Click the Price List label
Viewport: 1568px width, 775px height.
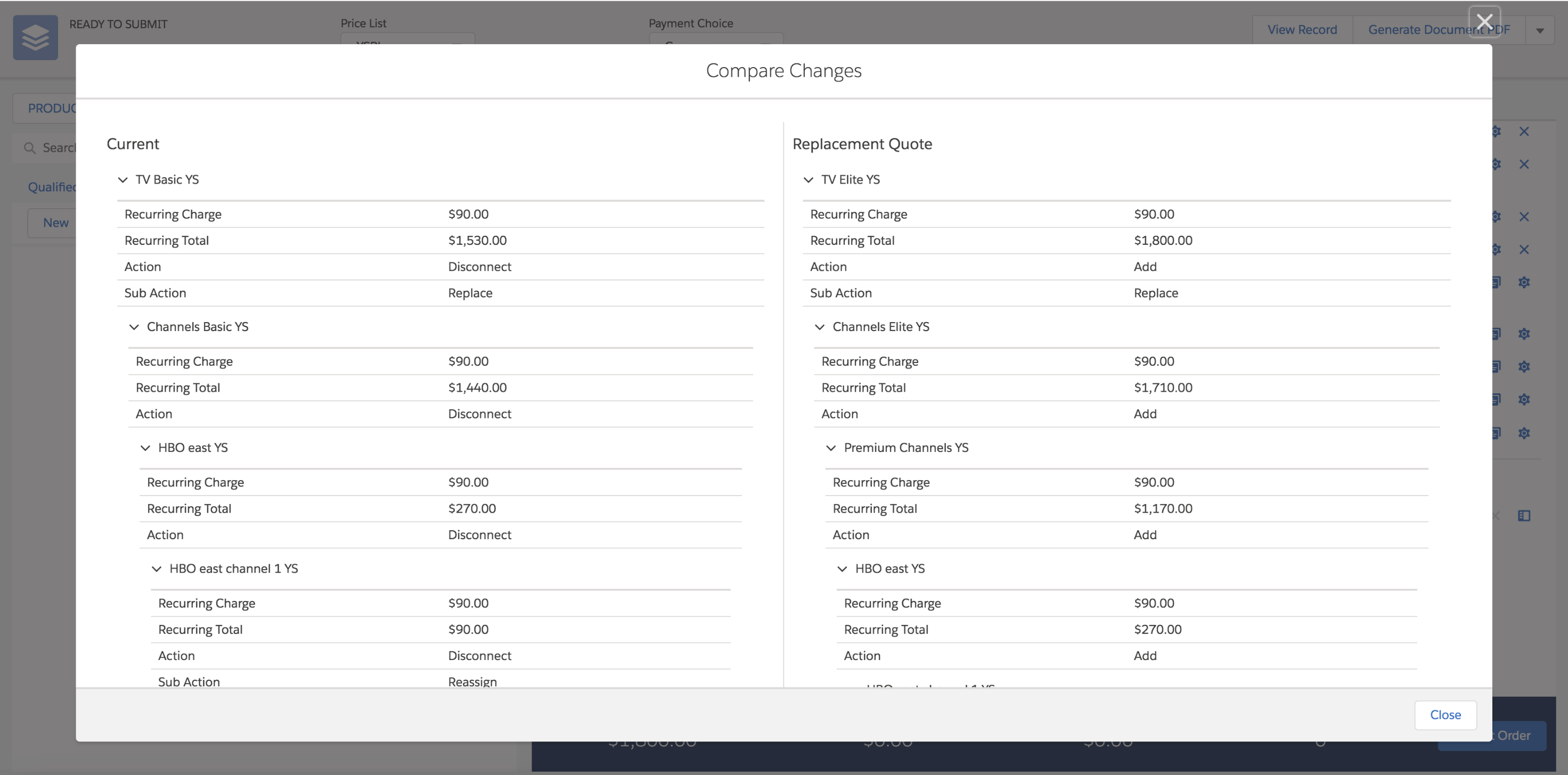[363, 23]
